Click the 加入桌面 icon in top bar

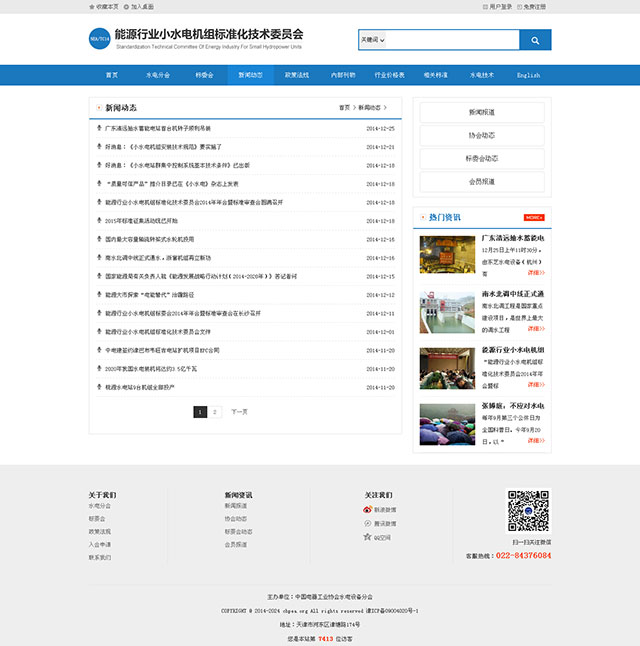point(127,6)
